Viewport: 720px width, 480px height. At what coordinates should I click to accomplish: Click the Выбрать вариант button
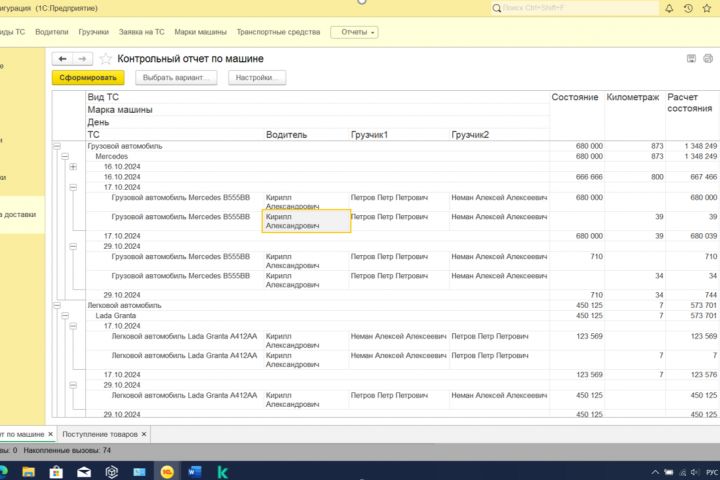tap(176, 78)
